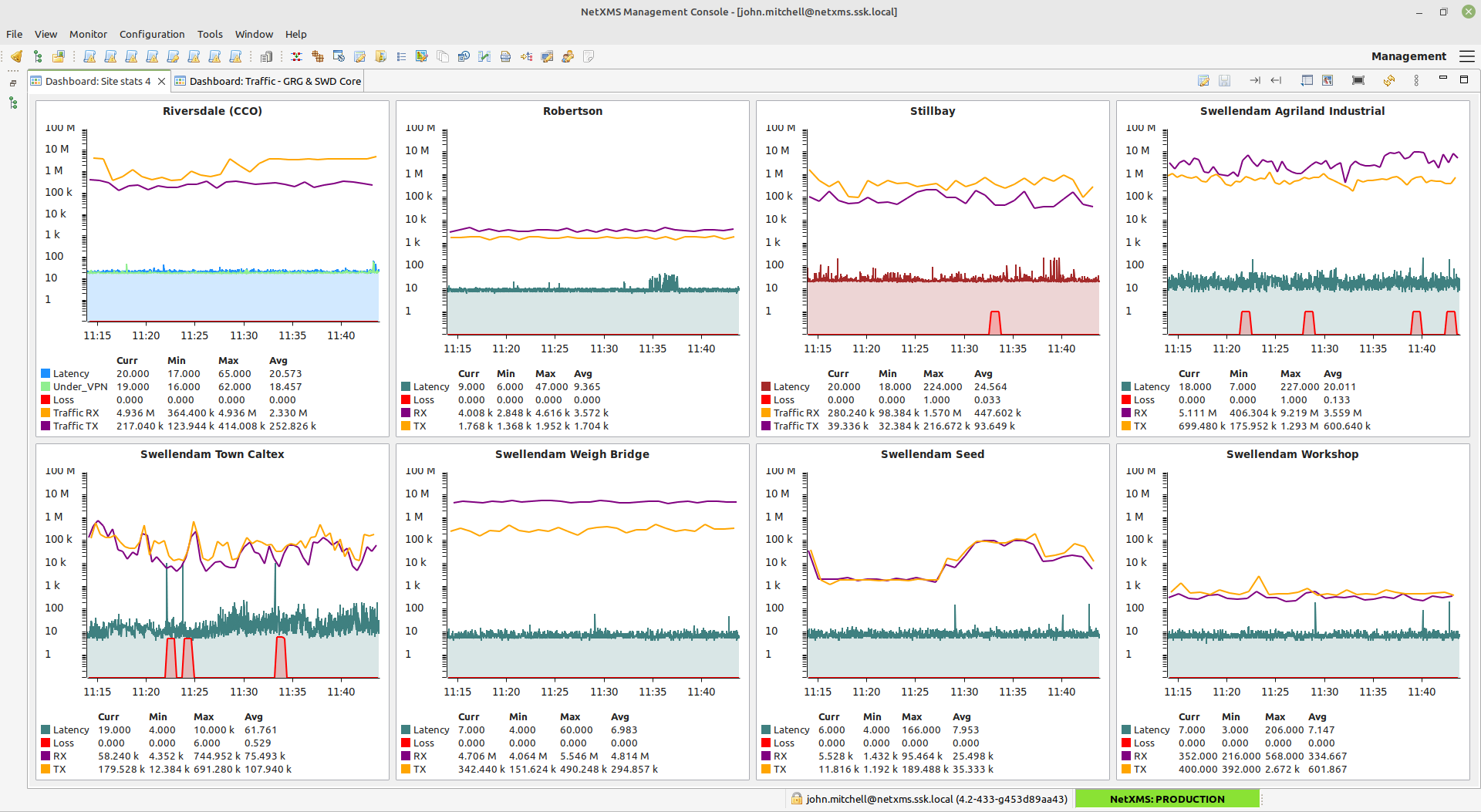Select the edit dashboard pencil icon
Viewport: 1481px width, 812px height.
pyautogui.click(x=1205, y=80)
